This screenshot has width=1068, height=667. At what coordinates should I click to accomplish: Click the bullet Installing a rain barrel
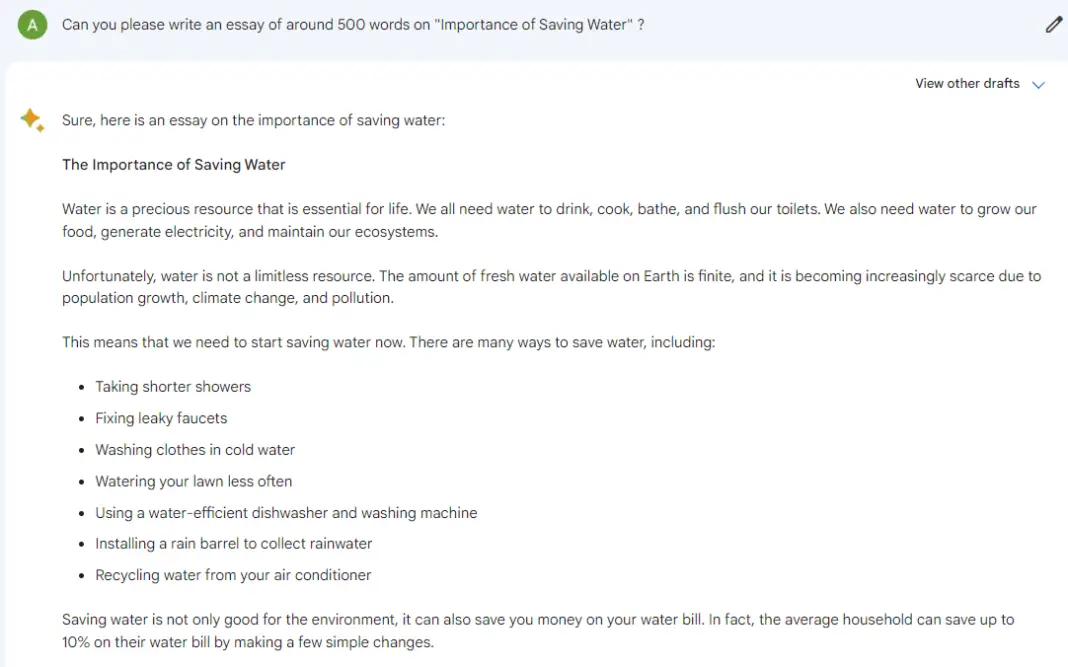pyautogui.click(x=234, y=544)
